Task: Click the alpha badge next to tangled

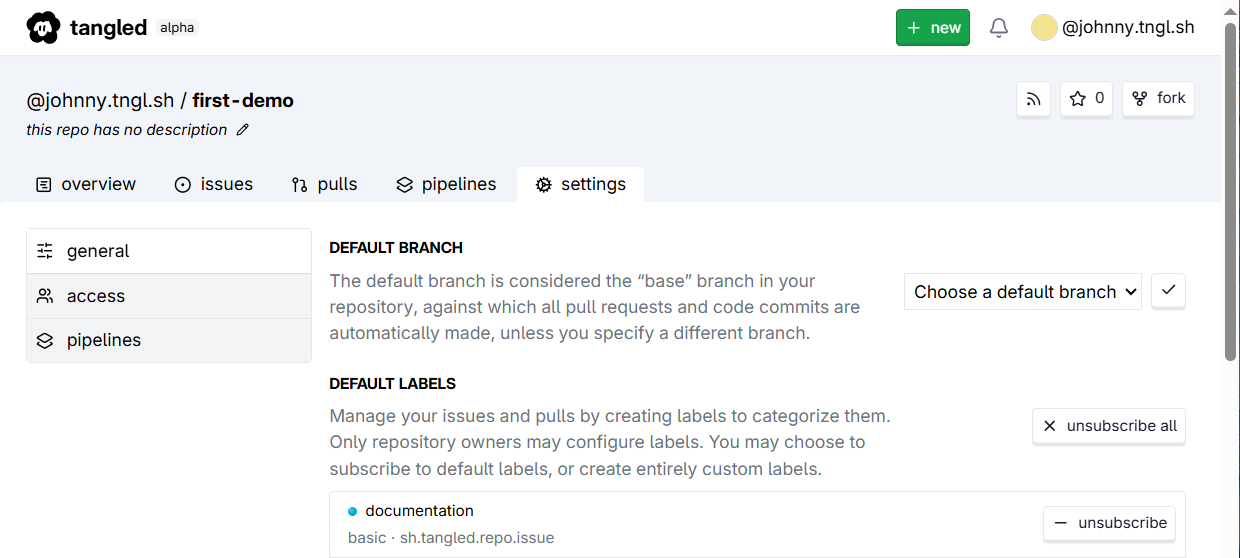Action: [x=177, y=28]
